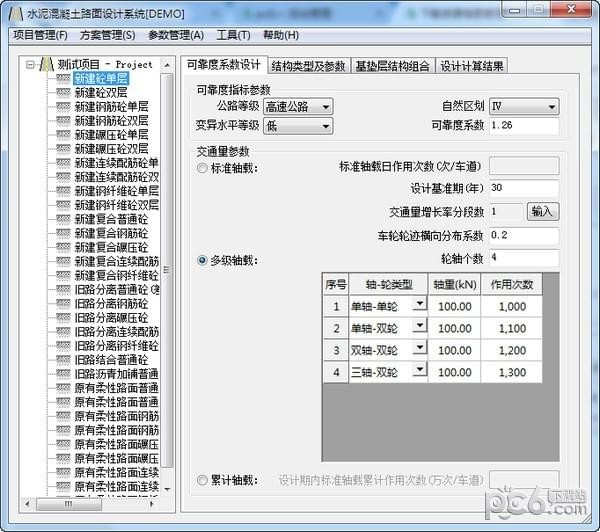Viewport: 600px width, 532px height.
Task: Click the tree scrollbar down arrow
Action: pos(167,489)
